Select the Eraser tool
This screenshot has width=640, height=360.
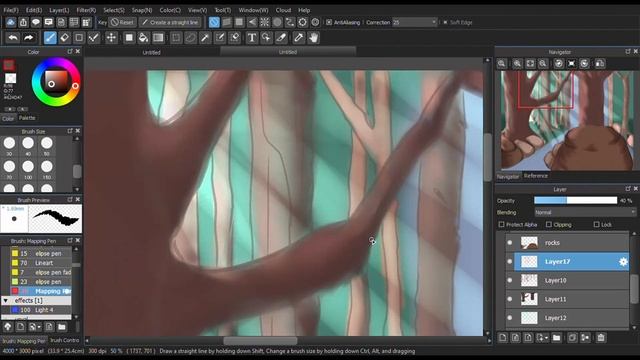64,38
